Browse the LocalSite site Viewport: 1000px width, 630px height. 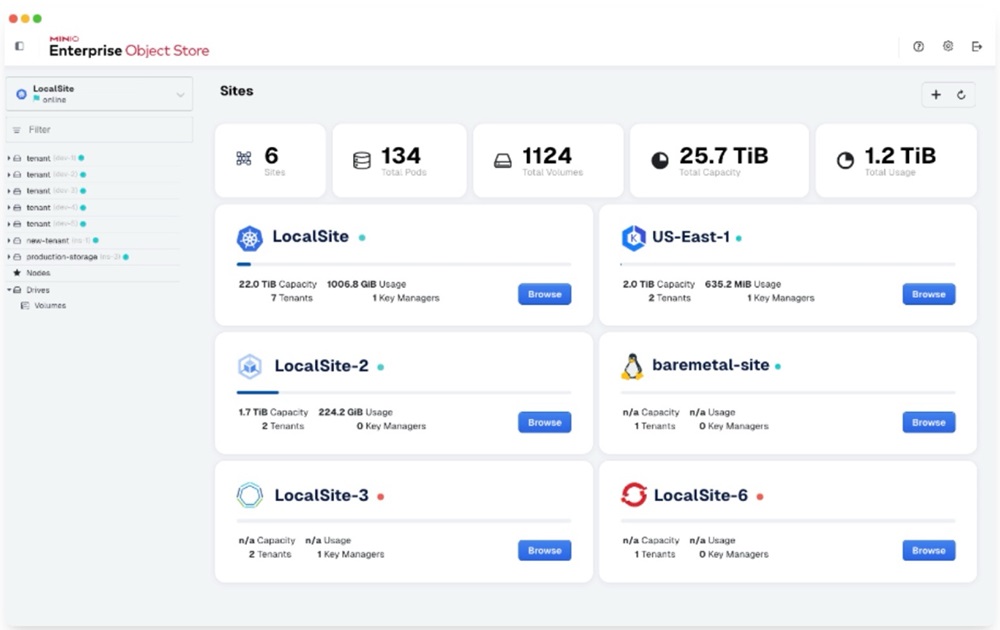[544, 294]
